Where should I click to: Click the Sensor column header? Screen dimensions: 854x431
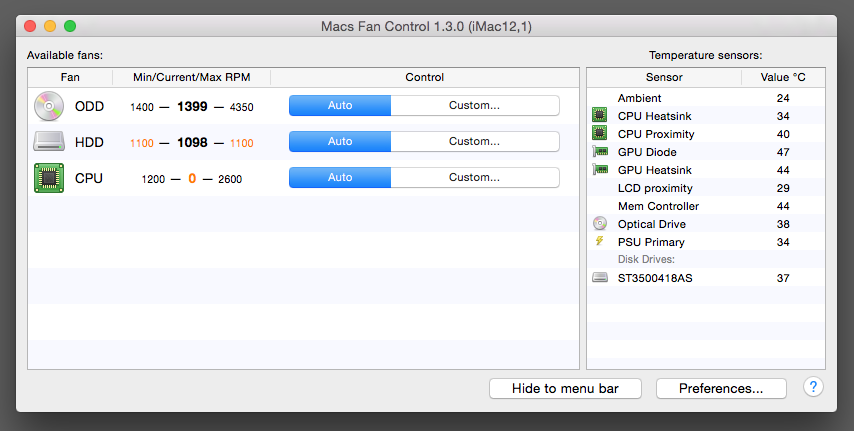tap(664, 77)
